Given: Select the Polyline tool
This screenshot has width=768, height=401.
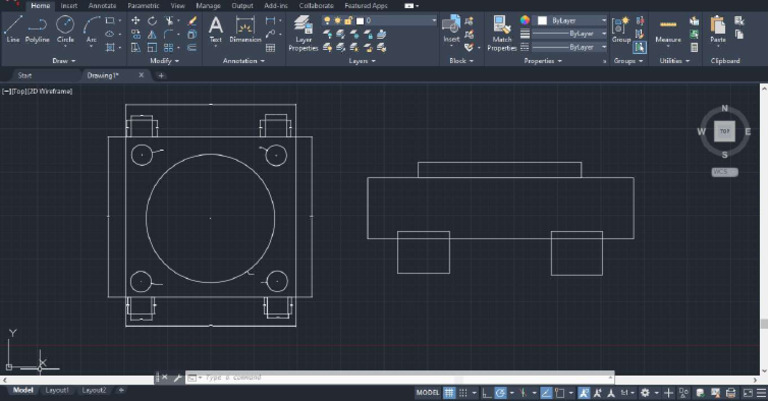Looking at the screenshot, I should coord(38,27).
